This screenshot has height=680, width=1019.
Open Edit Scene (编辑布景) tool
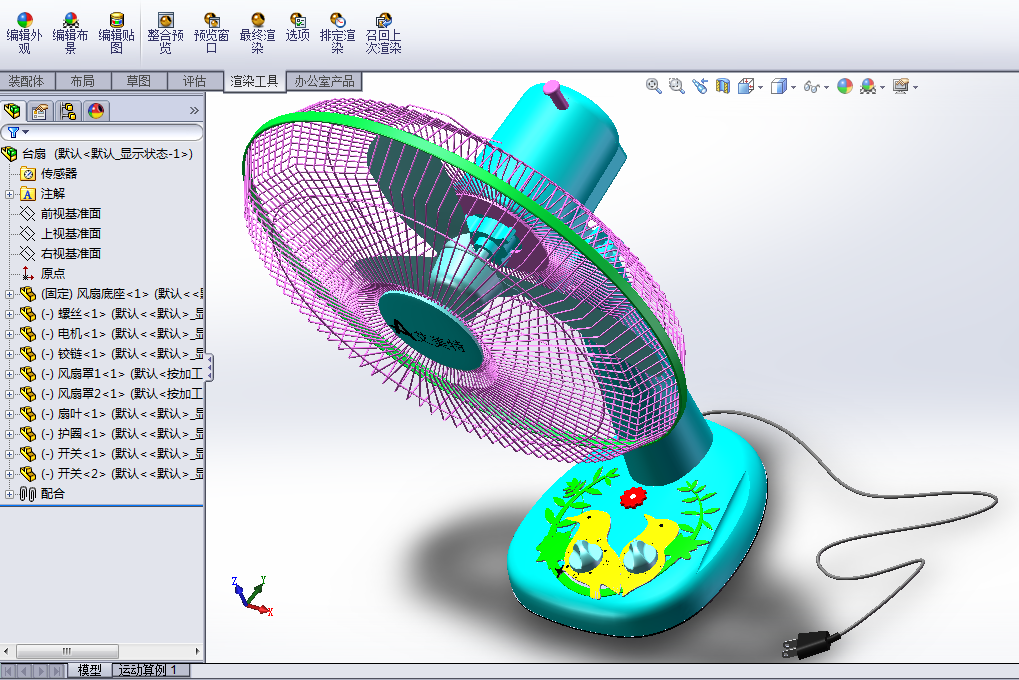tap(70, 33)
